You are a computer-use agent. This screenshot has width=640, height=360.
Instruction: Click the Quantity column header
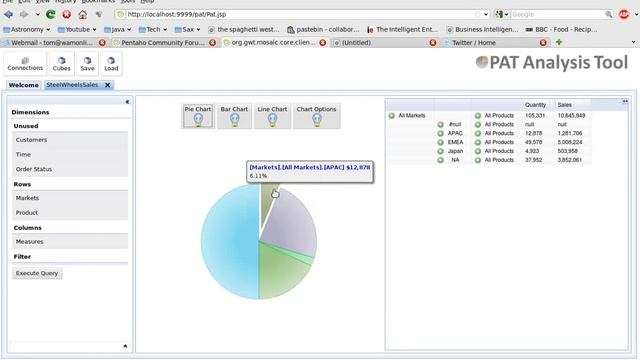[535, 105]
